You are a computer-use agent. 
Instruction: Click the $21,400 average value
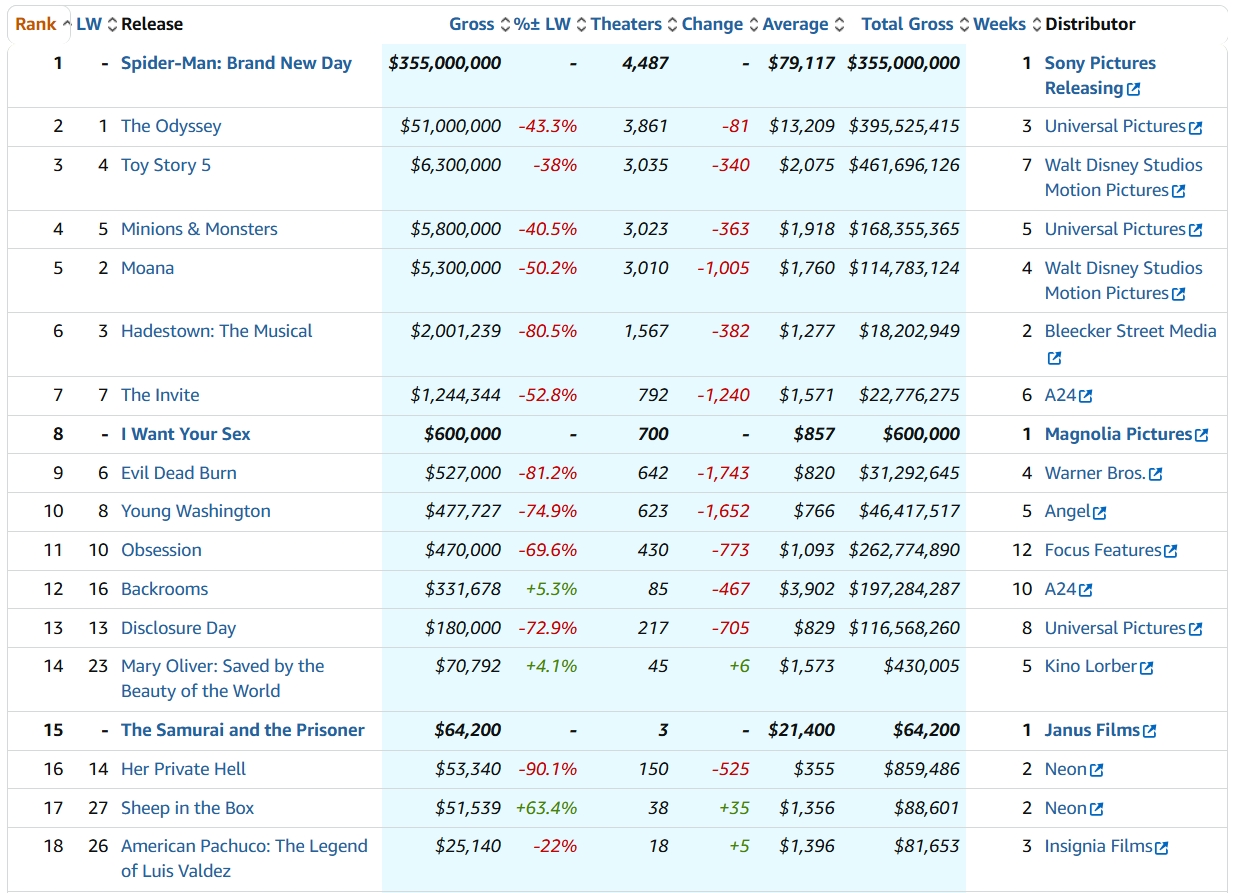point(801,730)
